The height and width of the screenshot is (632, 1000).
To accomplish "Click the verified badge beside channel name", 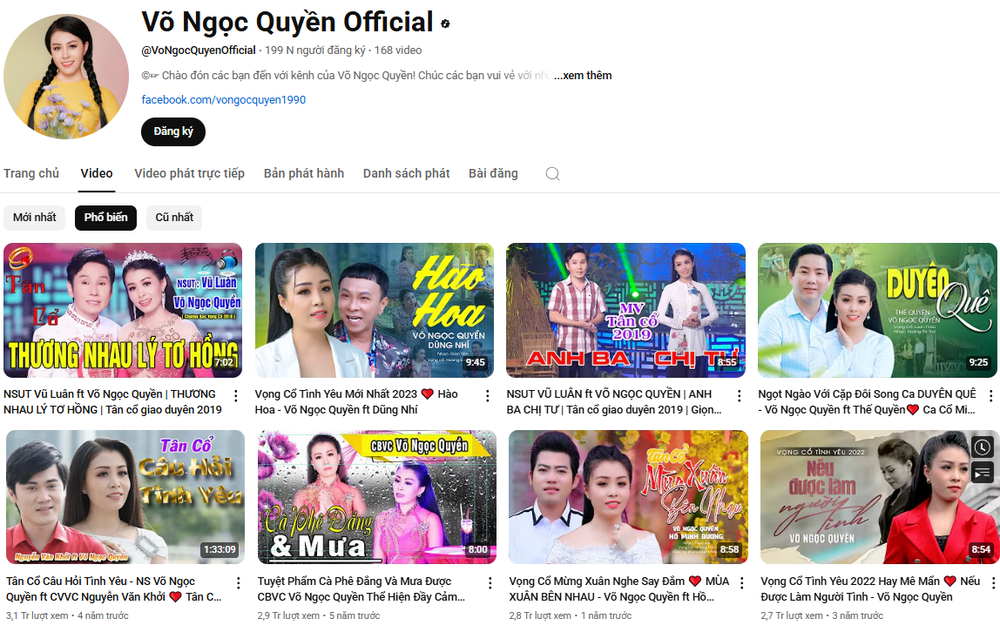I will tap(445, 24).
